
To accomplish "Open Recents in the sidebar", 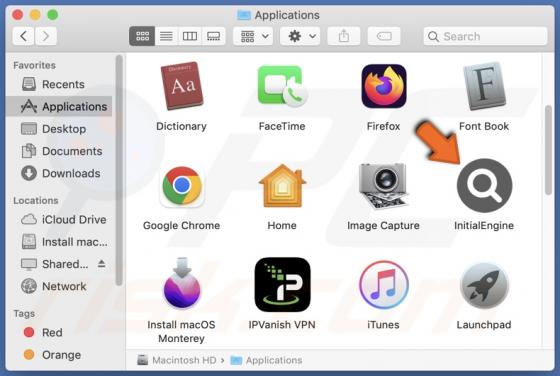I will [x=59, y=84].
